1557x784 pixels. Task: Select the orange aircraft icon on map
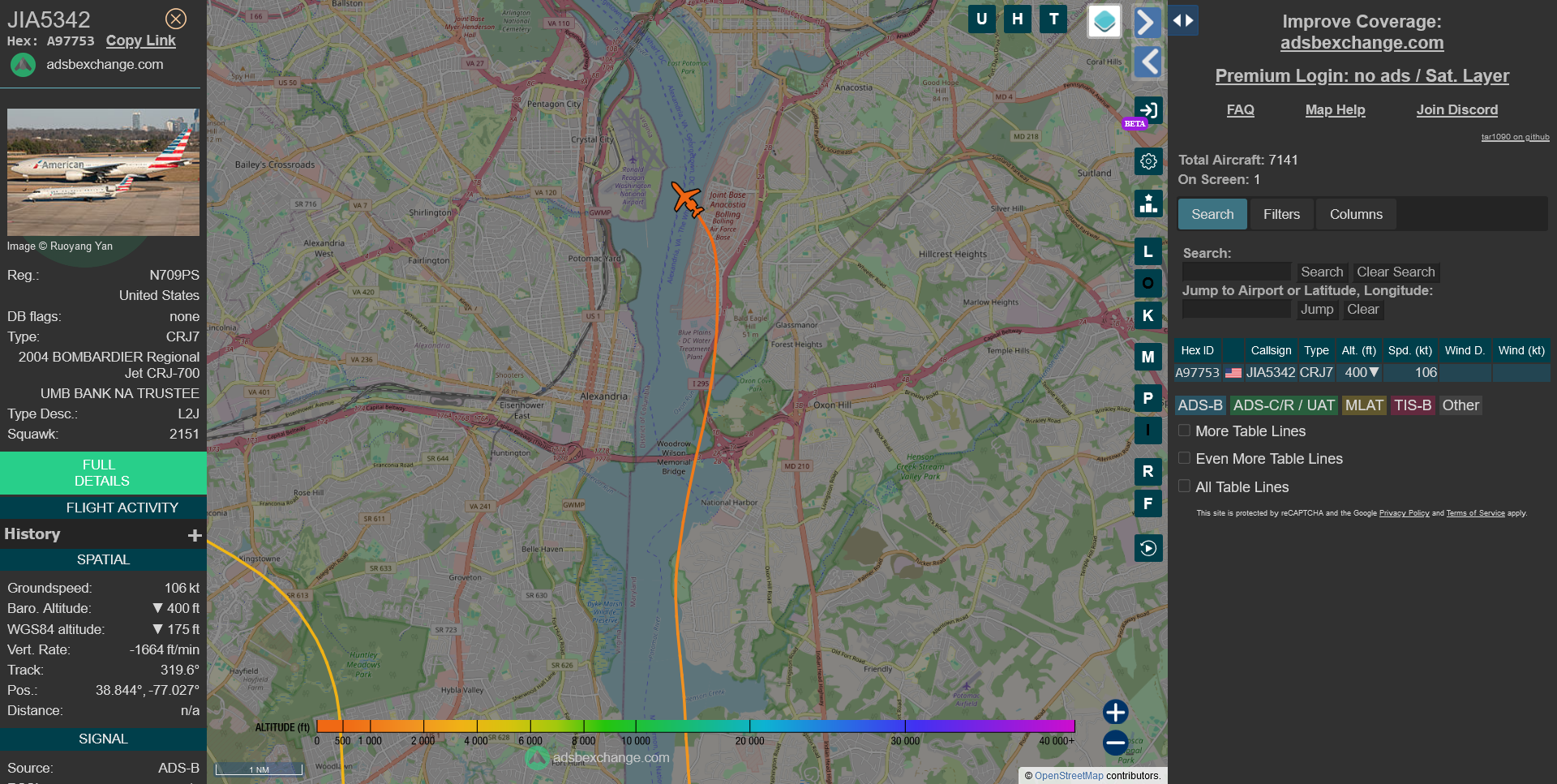pyautogui.click(x=688, y=199)
